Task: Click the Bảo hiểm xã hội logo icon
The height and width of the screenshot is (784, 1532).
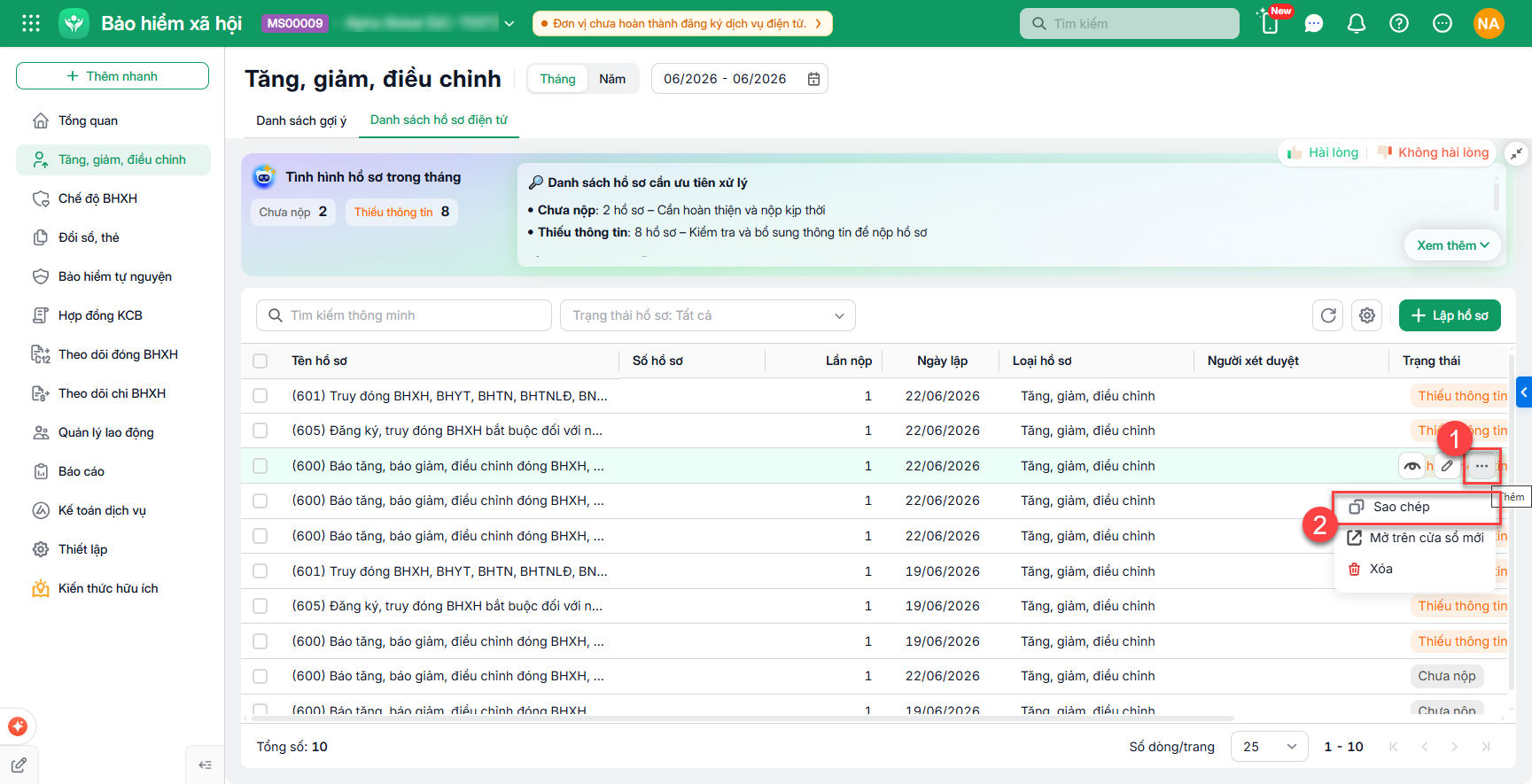Action: [74, 23]
